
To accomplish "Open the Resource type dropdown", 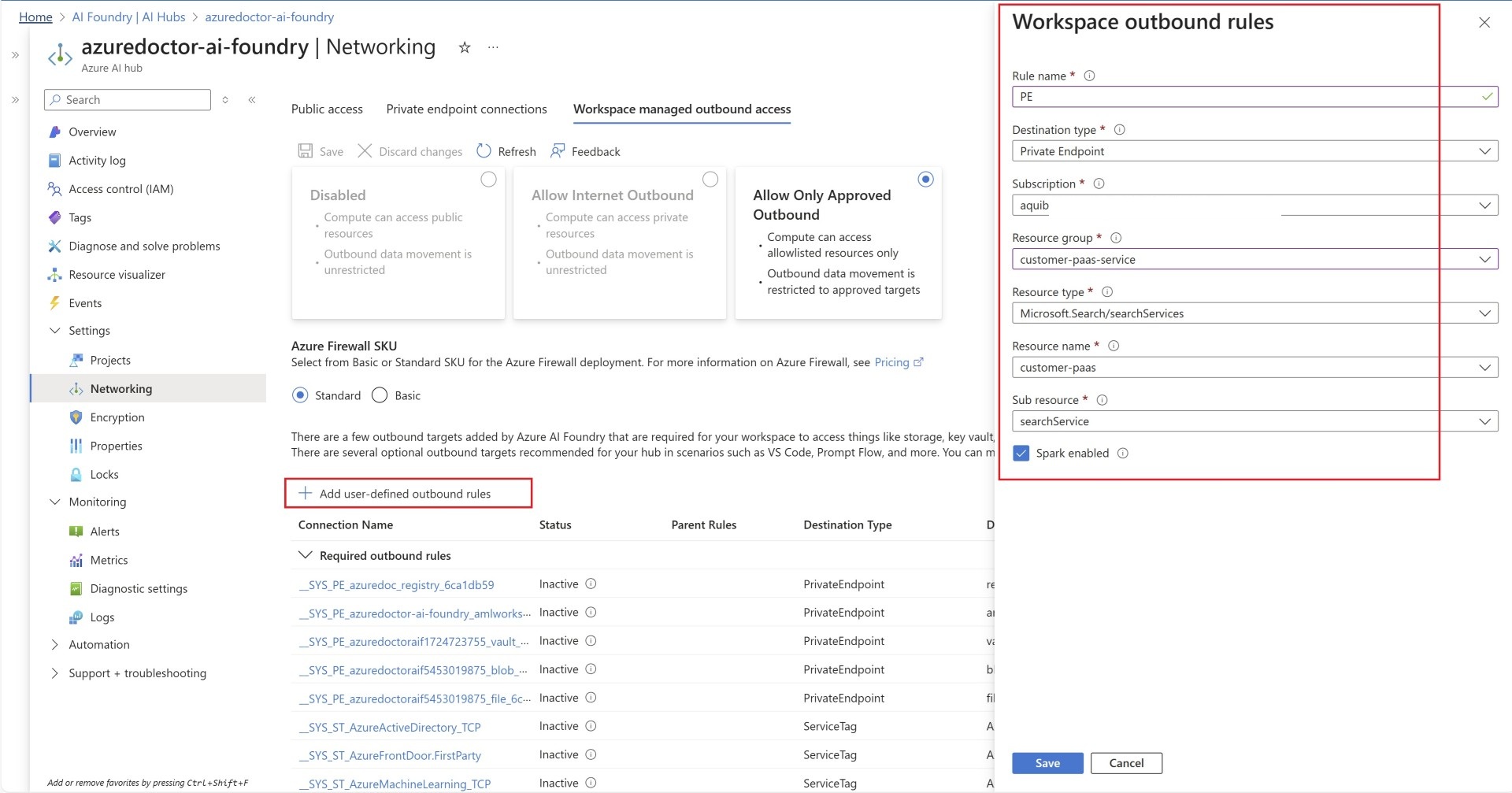I will coord(1254,313).
